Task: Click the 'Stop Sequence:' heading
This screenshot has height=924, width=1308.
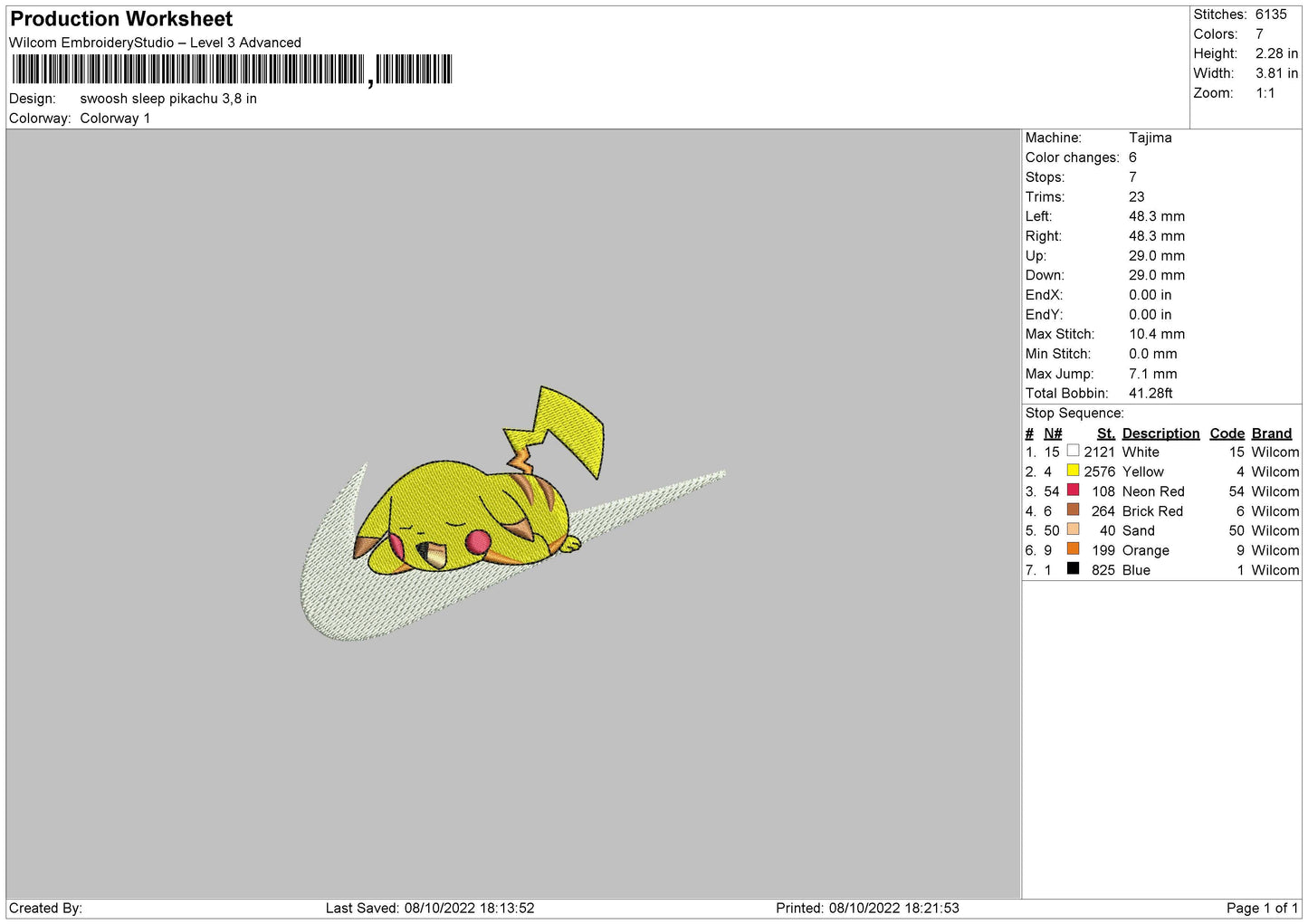Action: [1074, 414]
